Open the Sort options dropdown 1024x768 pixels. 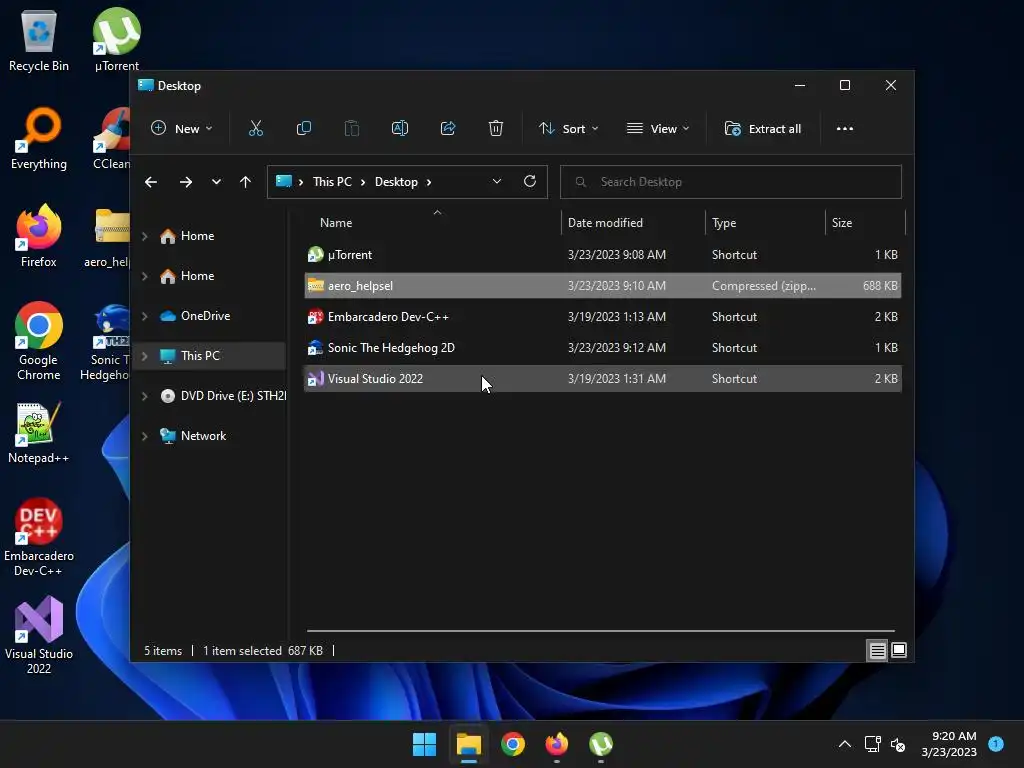pyautogui.click(x=568, y=129)
